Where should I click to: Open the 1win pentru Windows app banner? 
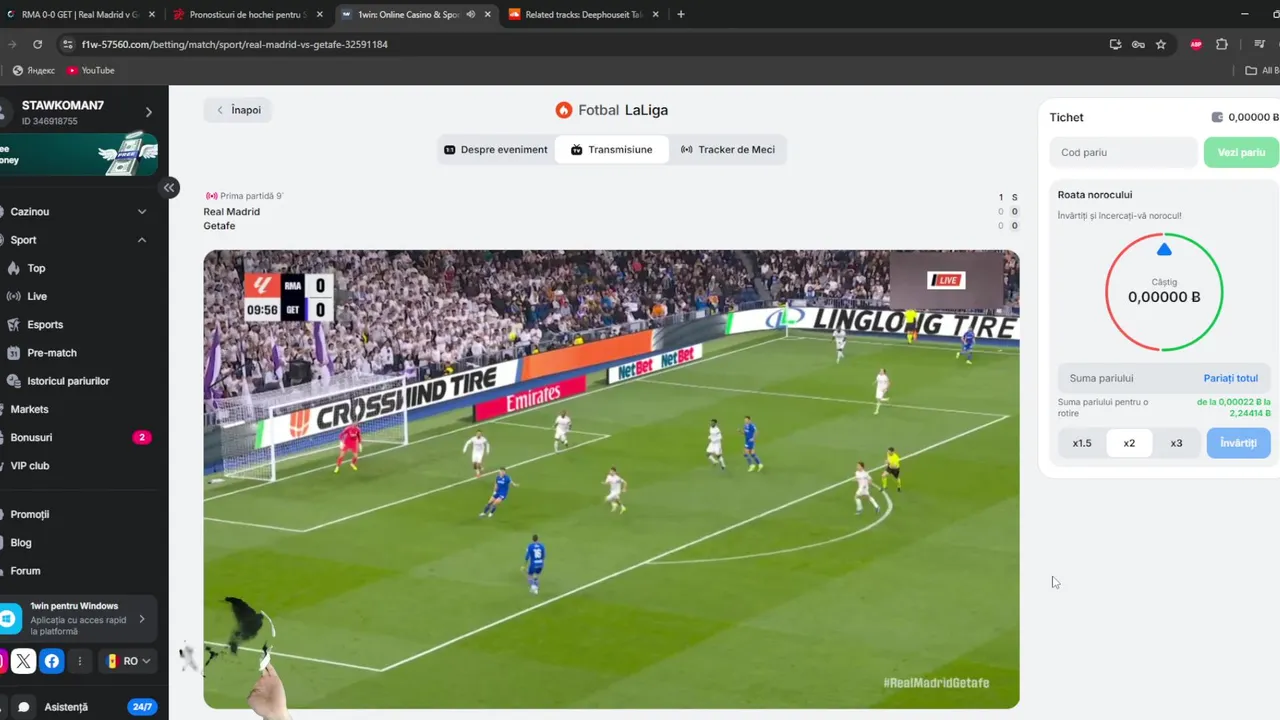point(78,619)
